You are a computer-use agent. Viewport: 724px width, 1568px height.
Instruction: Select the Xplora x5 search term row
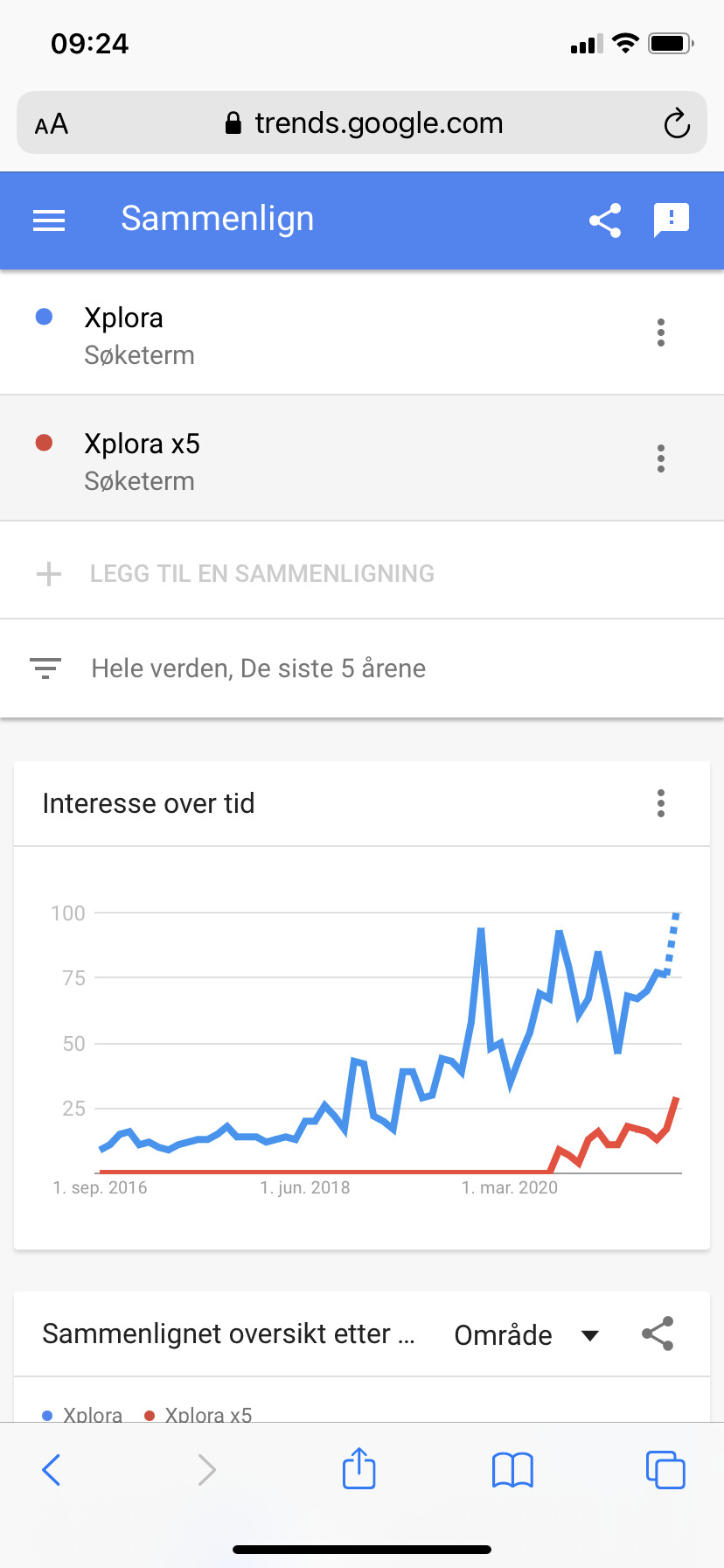point(362,458)
